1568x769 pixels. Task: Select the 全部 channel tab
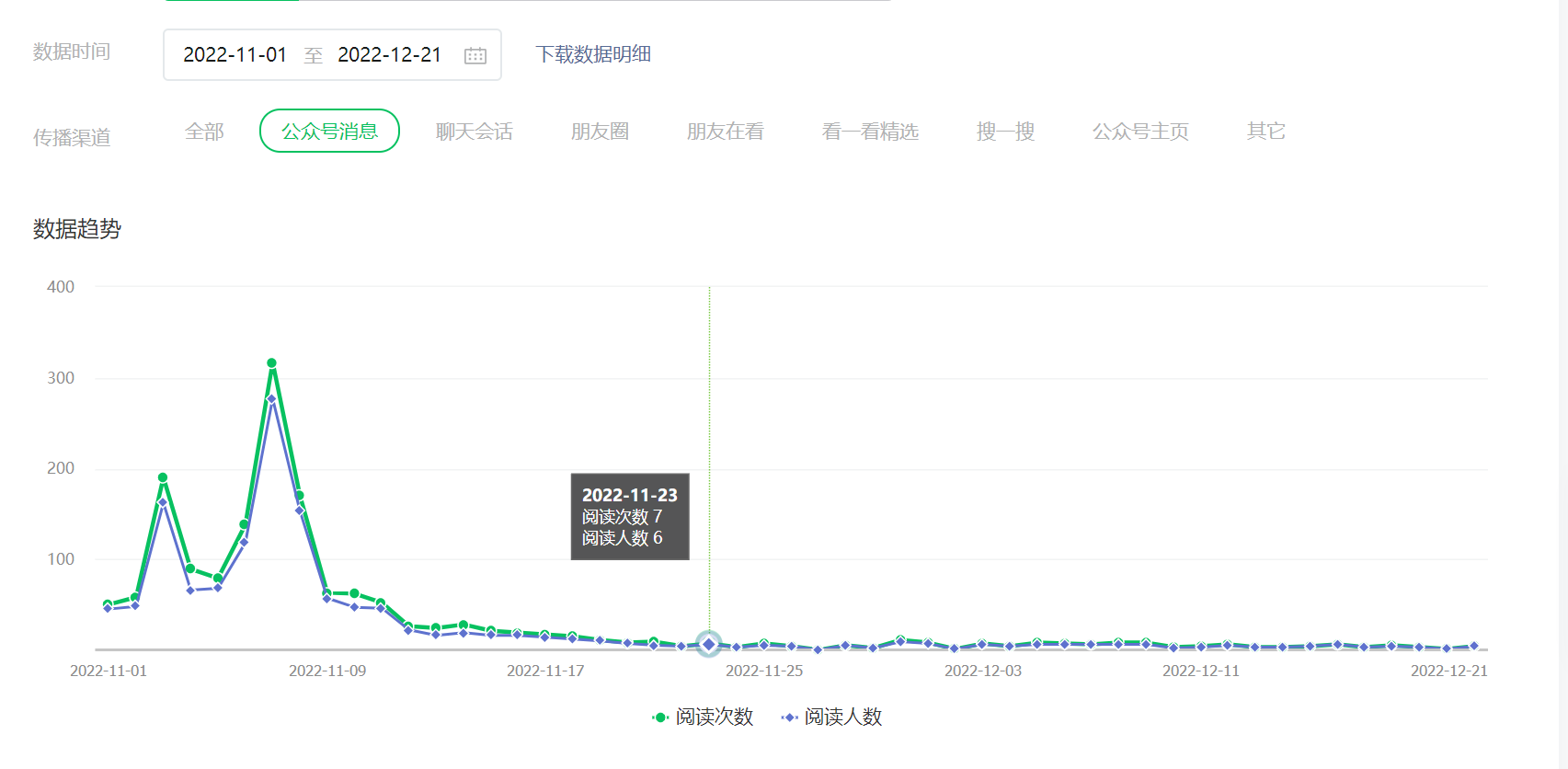[x=204, y=132]
